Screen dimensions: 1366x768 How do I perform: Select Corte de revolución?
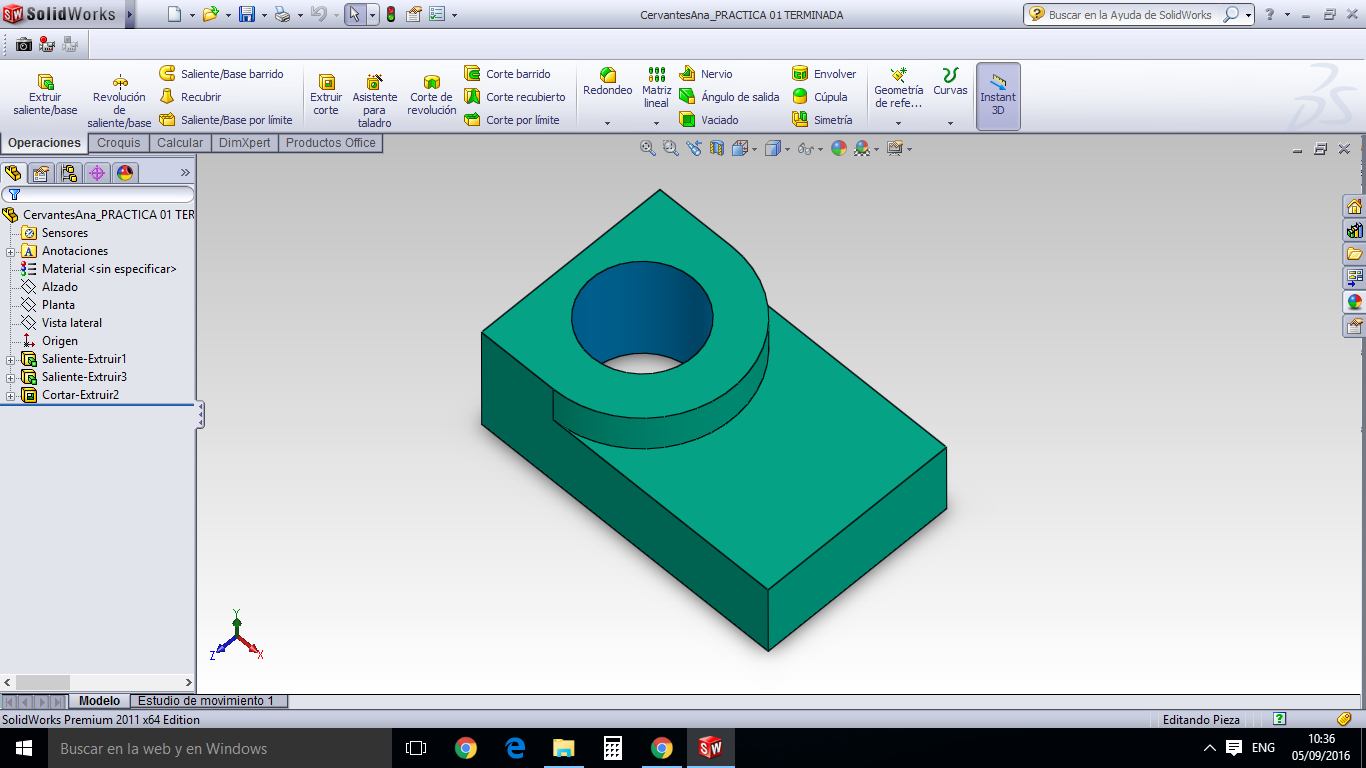431,95
